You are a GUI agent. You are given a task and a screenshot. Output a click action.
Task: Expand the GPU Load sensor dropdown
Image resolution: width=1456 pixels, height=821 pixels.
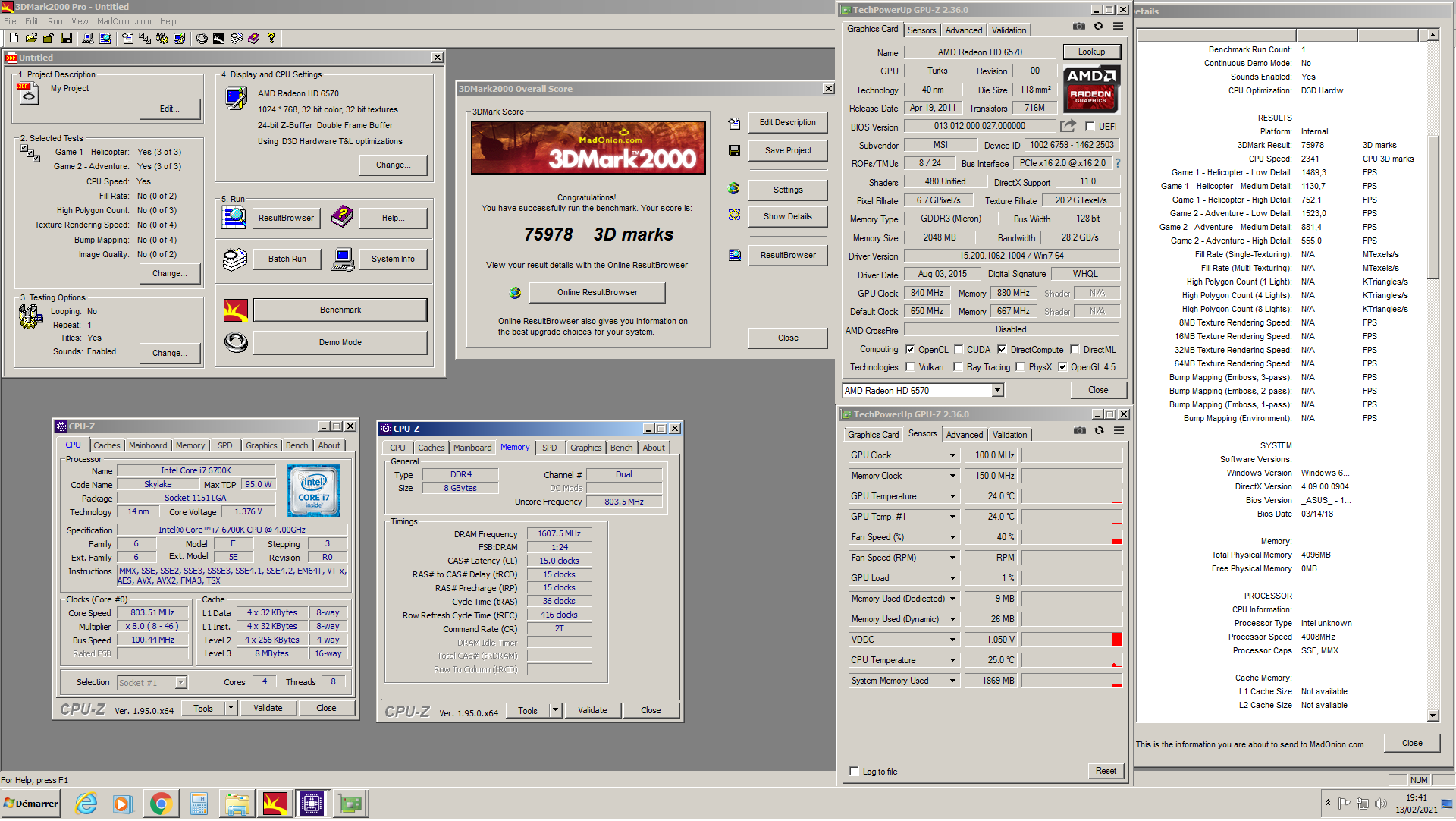click(x=953, y=579)
